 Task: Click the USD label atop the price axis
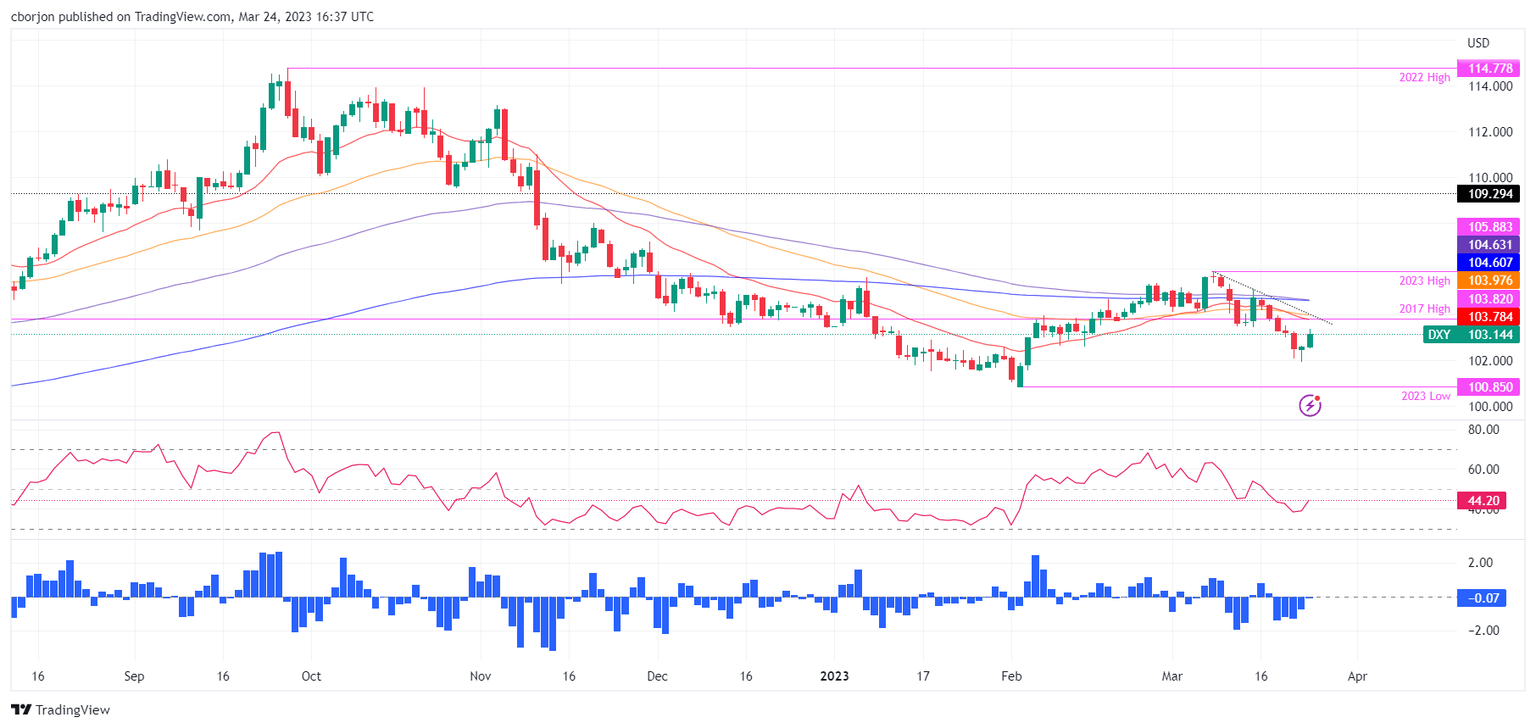1478,43
